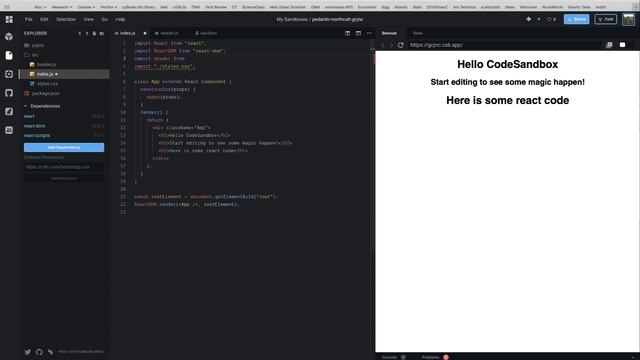Image resolution: width=640 pixels, height=360 pixels.
Task: Click the unsaved dot on index.js tab
Action: pos(144,33)
